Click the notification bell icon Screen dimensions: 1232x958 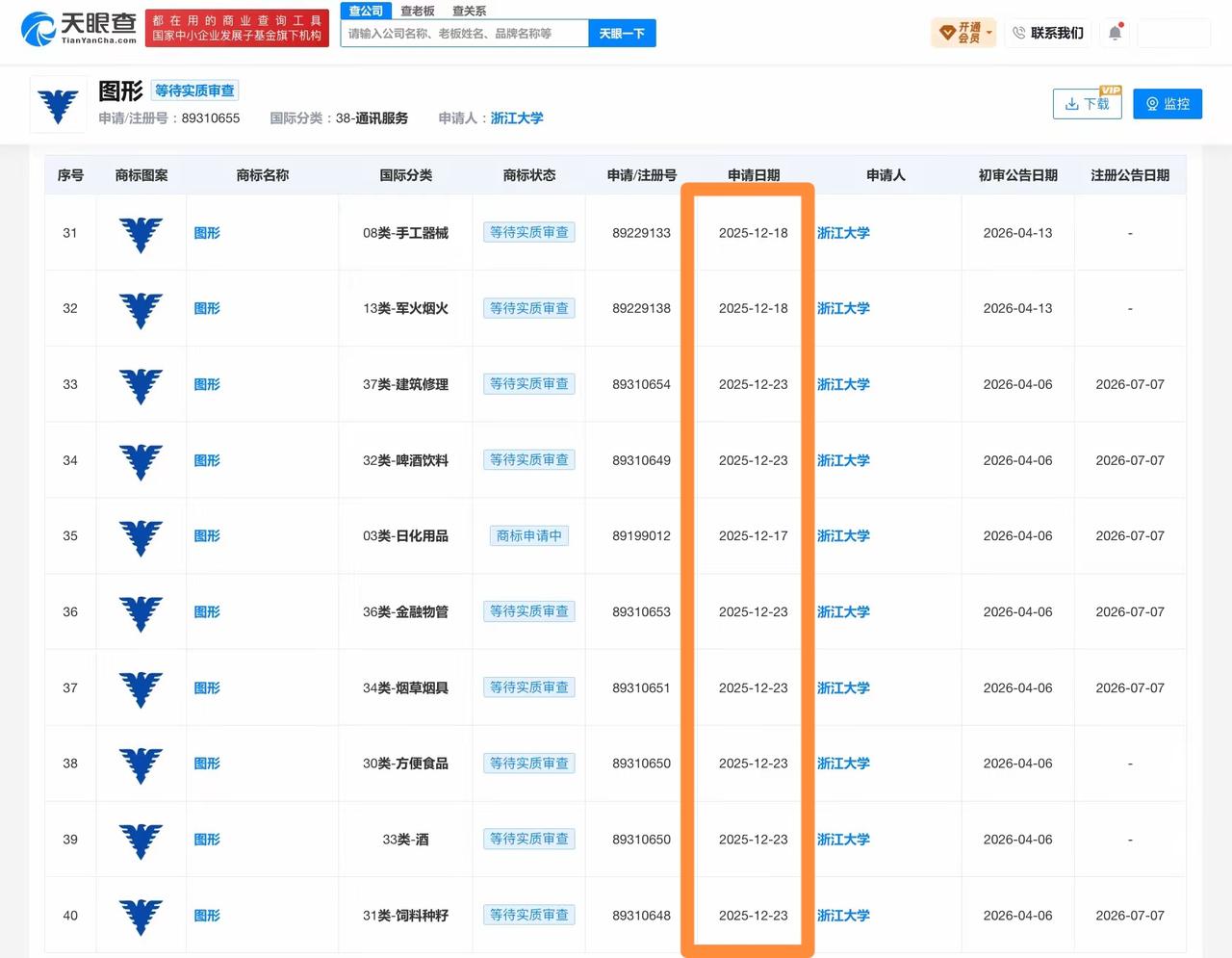(x=1115, y=33)
